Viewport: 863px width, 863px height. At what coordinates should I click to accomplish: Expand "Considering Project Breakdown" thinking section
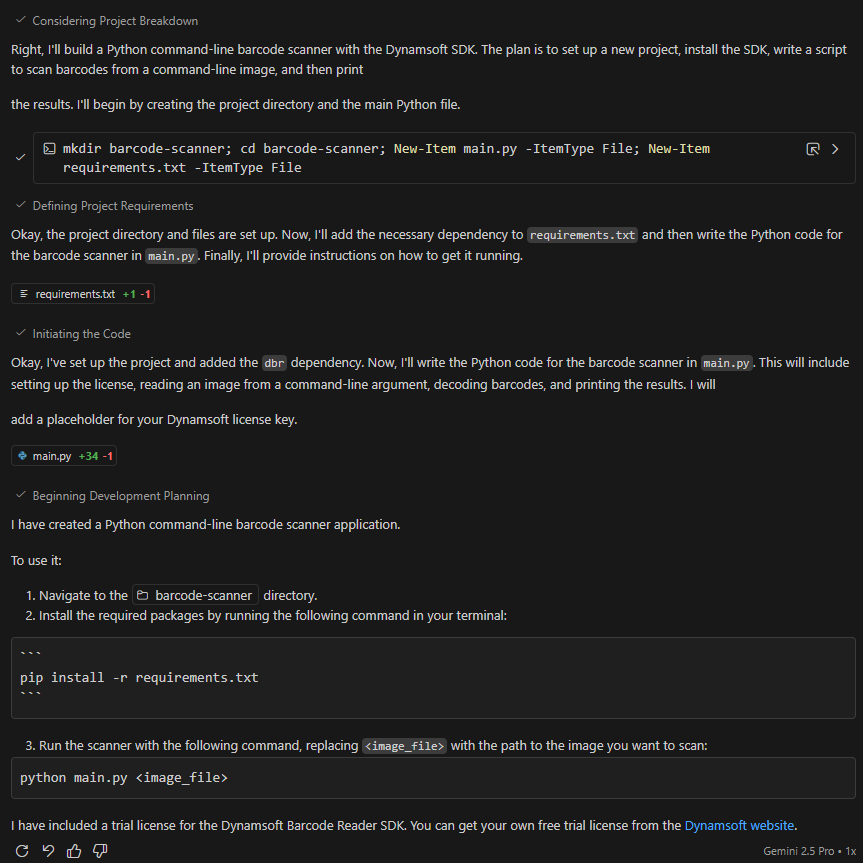tap(114, 21)
